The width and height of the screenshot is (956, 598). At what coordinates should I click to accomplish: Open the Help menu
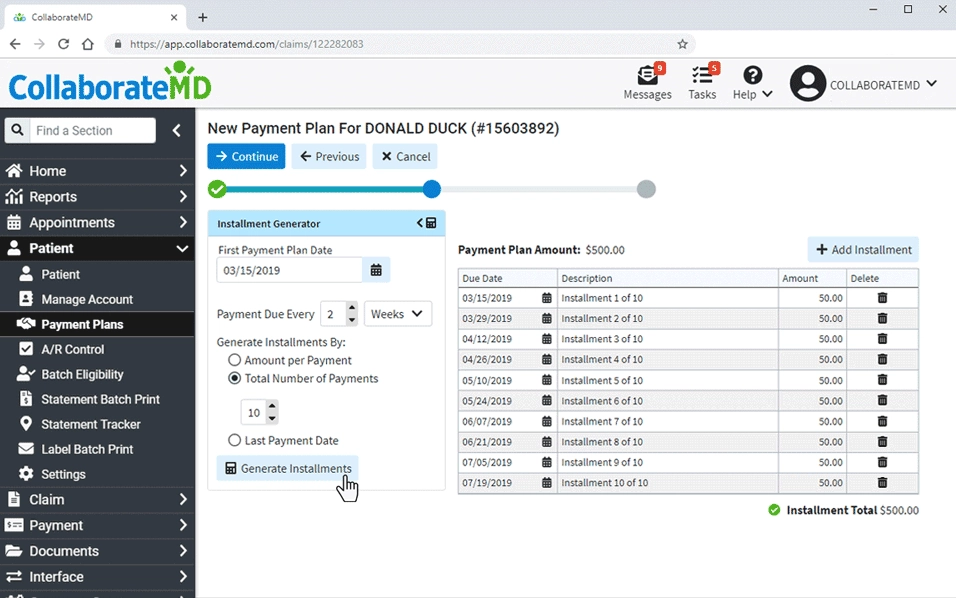click(x=750, y=82)
